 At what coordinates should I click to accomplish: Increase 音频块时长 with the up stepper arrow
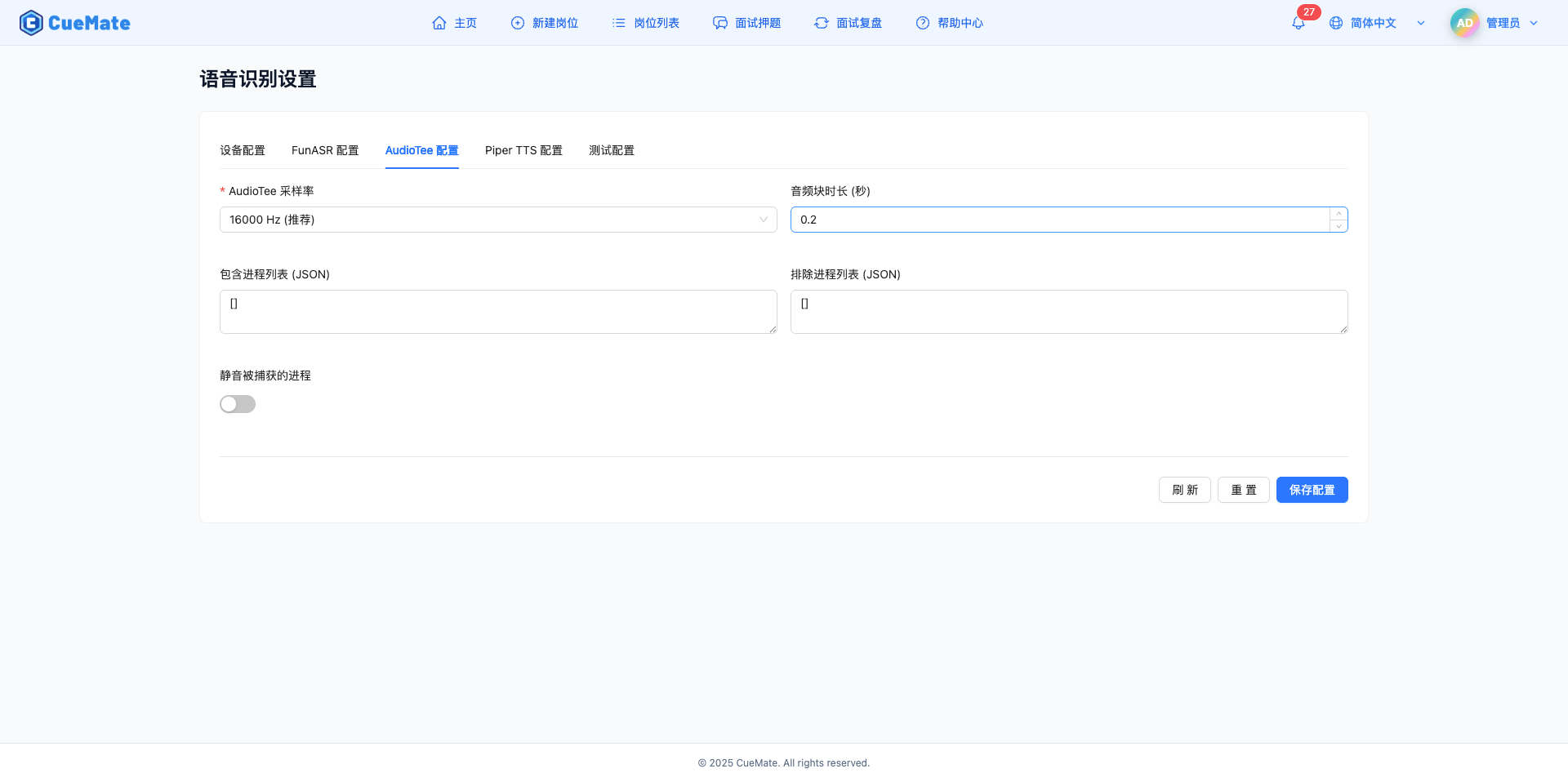[1339, 214]
